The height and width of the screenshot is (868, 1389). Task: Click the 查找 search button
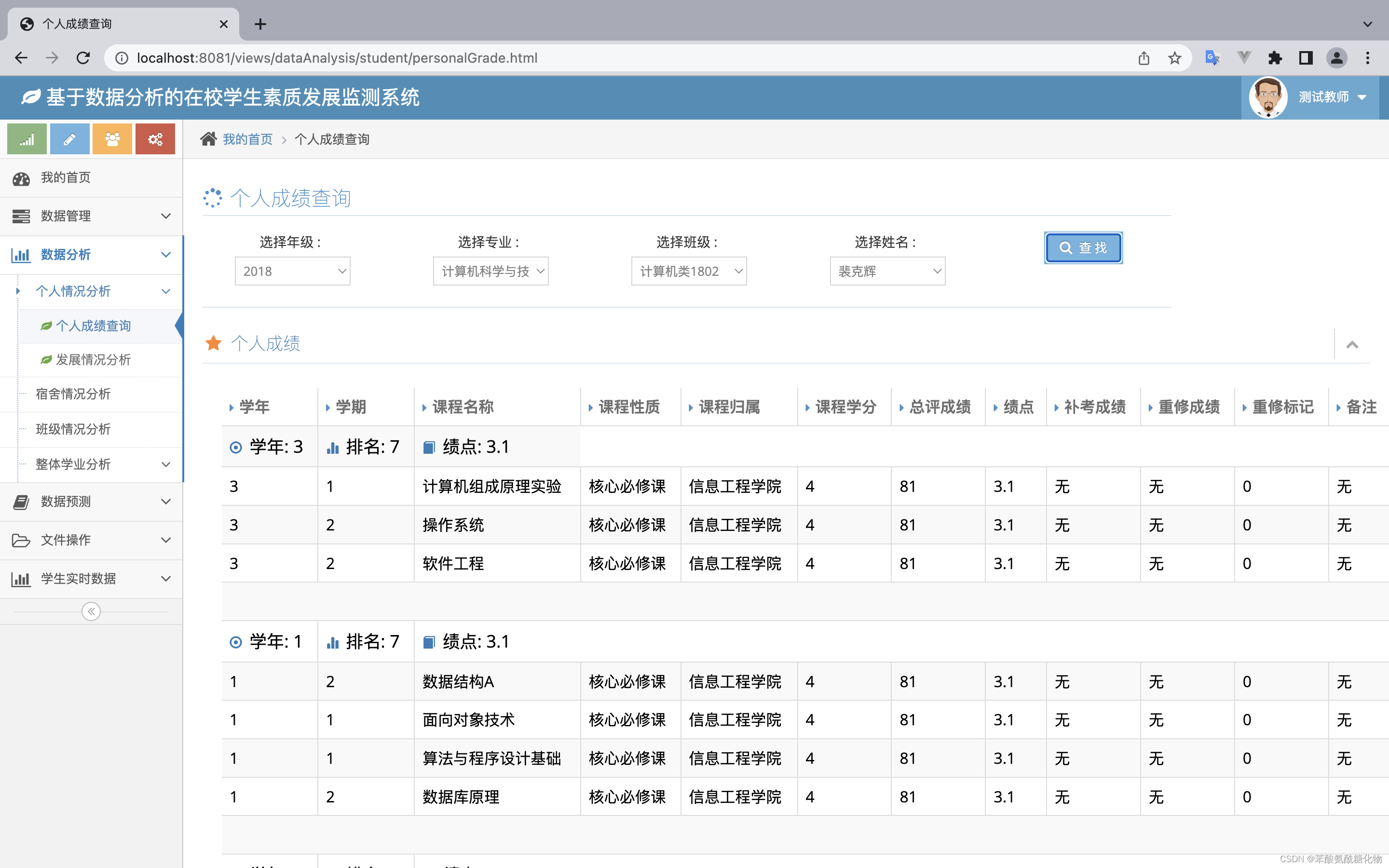(1083, 247)
